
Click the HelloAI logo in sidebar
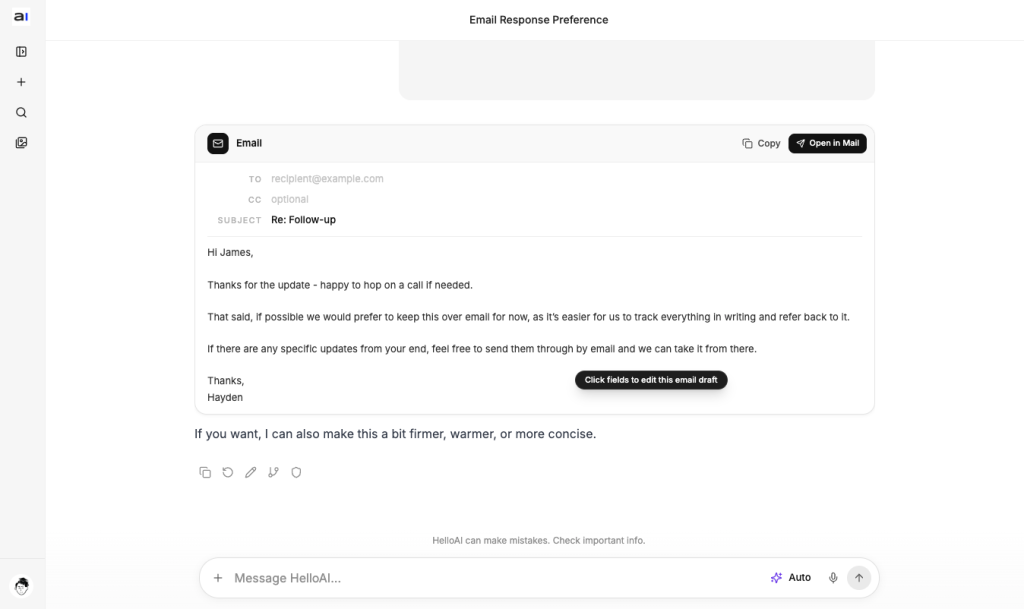click(x=21, y=17)
